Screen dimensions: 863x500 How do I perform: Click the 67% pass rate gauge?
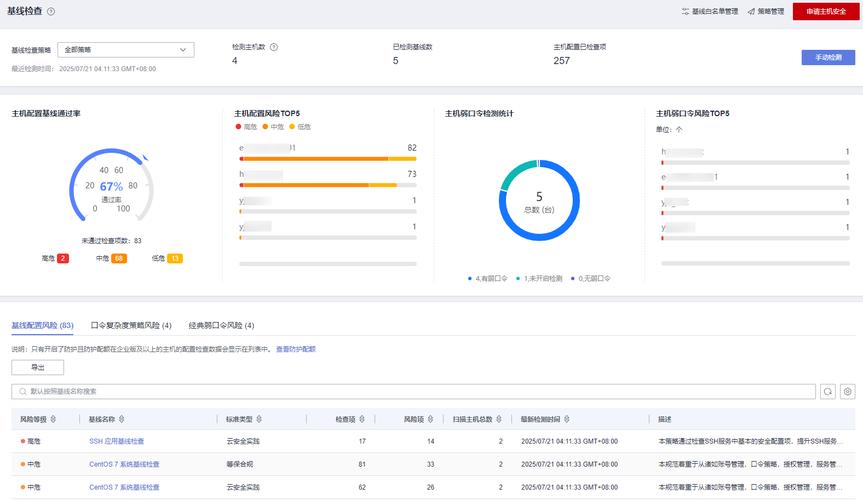(x=111, y=186)
